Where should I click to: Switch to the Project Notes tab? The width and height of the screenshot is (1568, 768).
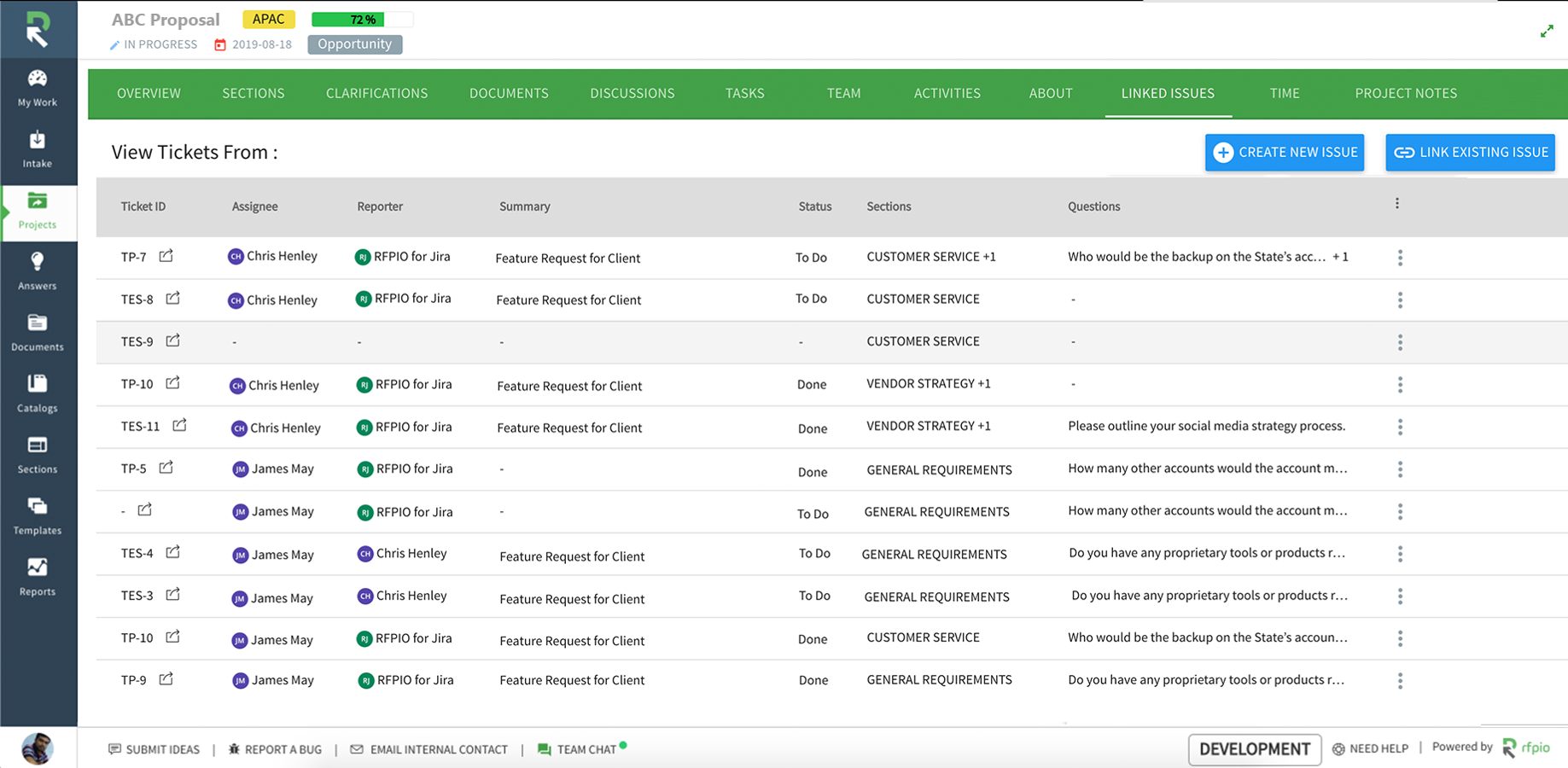pos(1405,93)
